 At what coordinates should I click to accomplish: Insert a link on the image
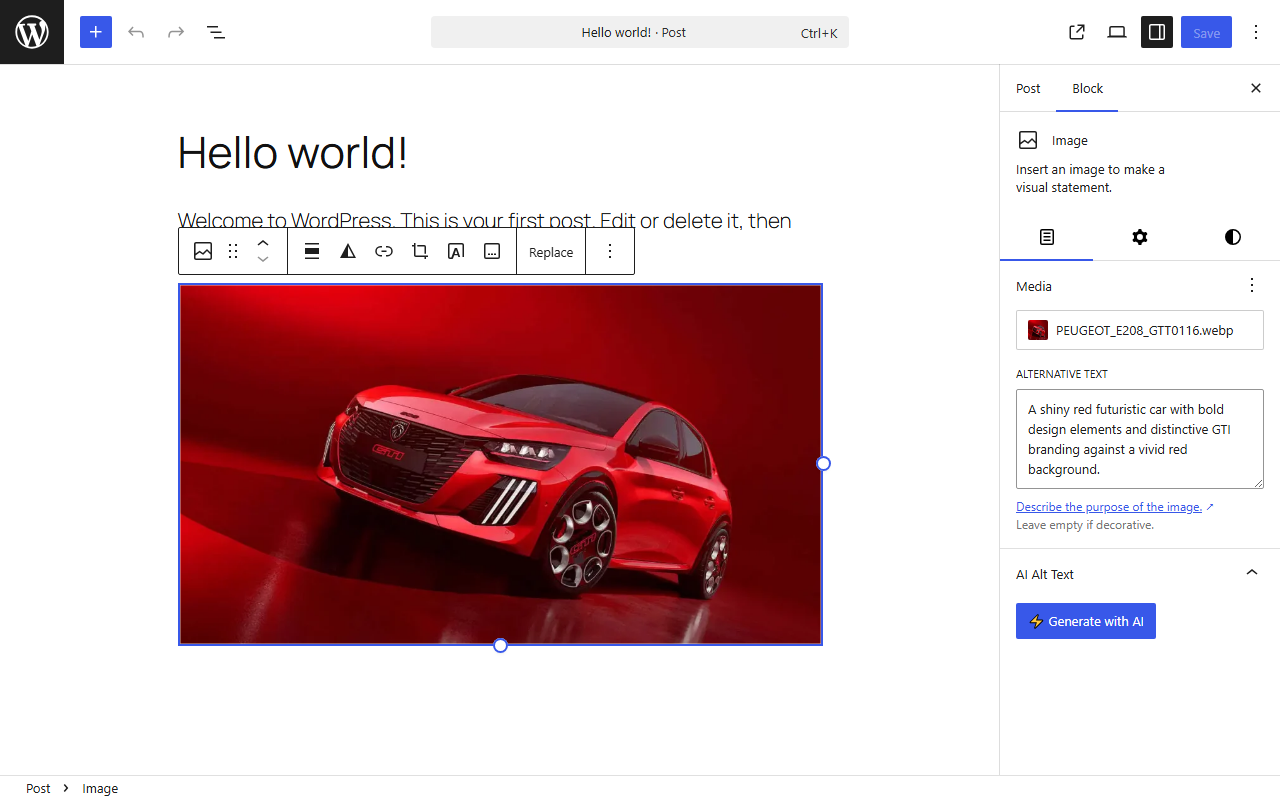pos(384,252)
